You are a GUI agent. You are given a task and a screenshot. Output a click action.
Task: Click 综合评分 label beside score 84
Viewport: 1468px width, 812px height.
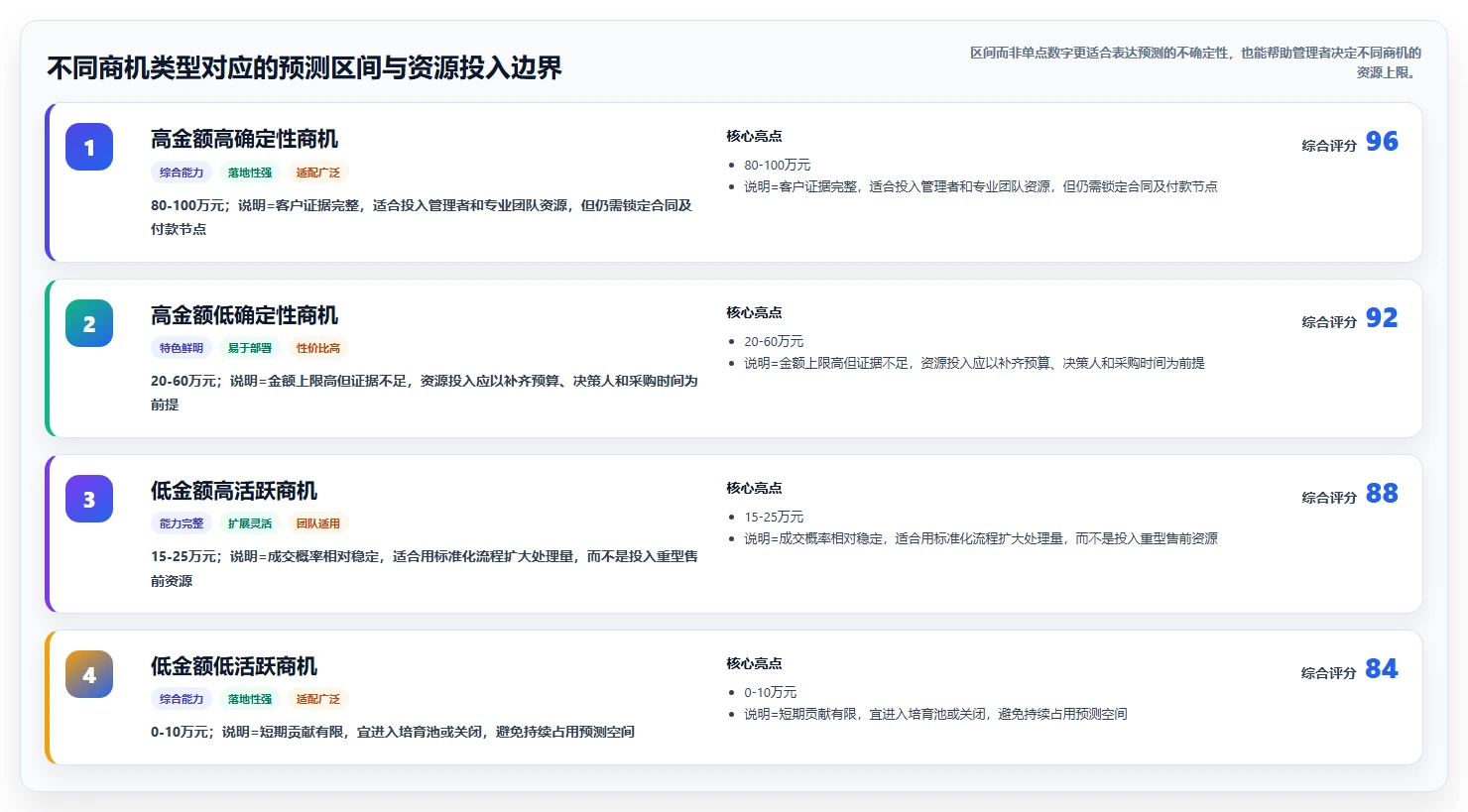point(1329,673)
